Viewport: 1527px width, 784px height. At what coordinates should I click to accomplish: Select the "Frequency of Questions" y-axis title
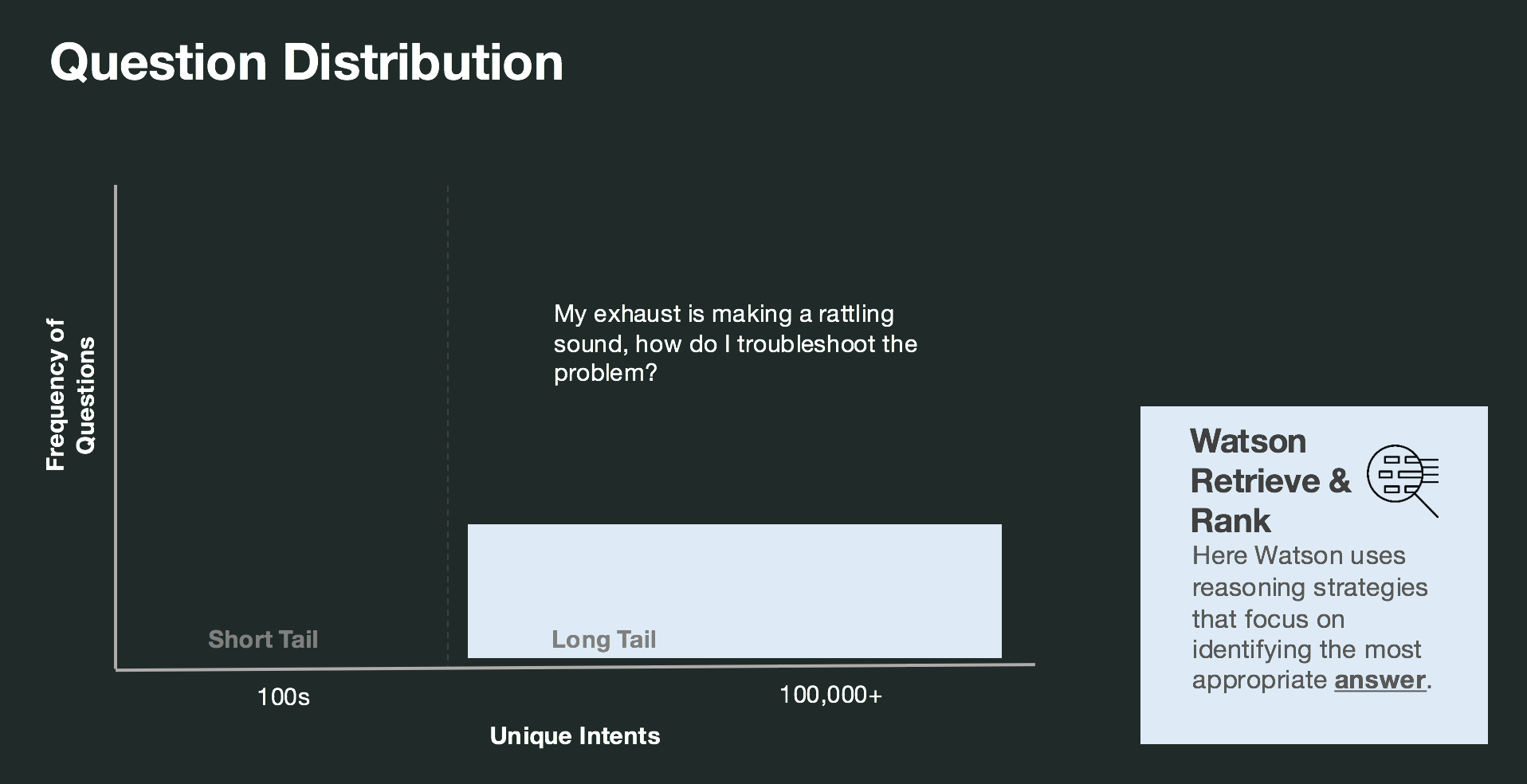click(70, 395)
